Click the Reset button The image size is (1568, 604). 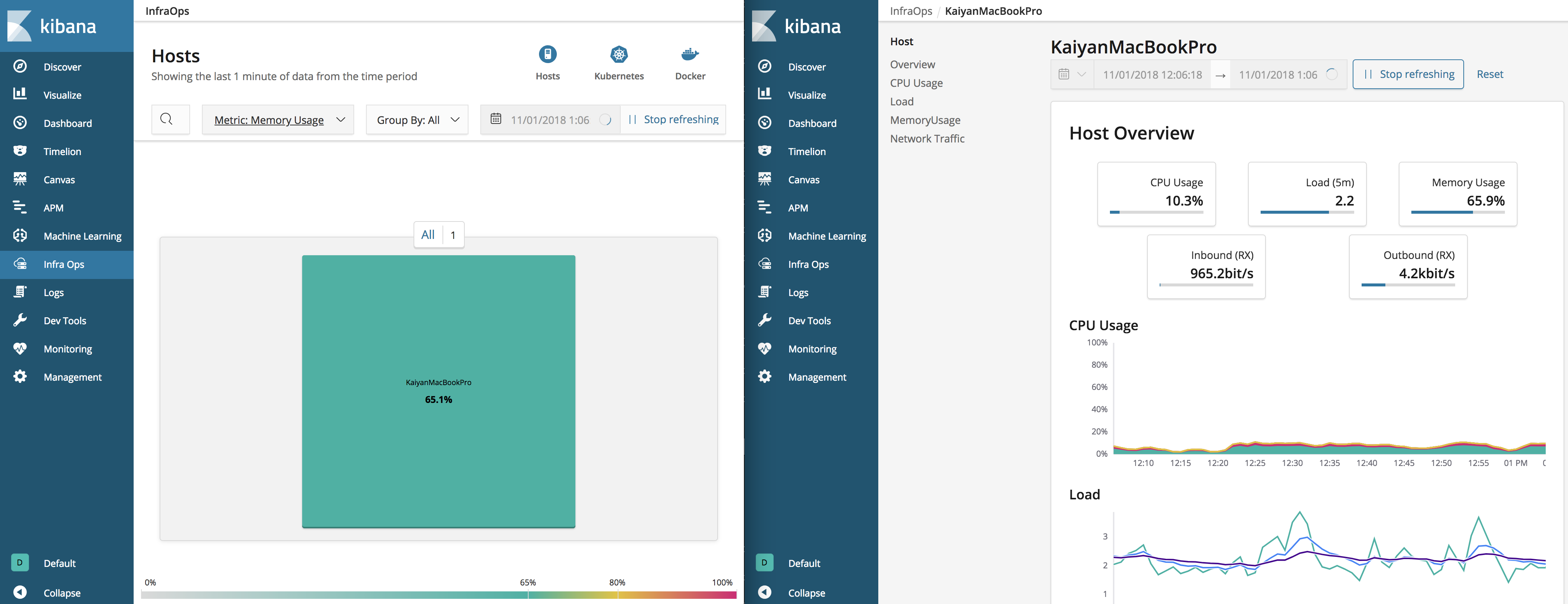[1489, 73]
